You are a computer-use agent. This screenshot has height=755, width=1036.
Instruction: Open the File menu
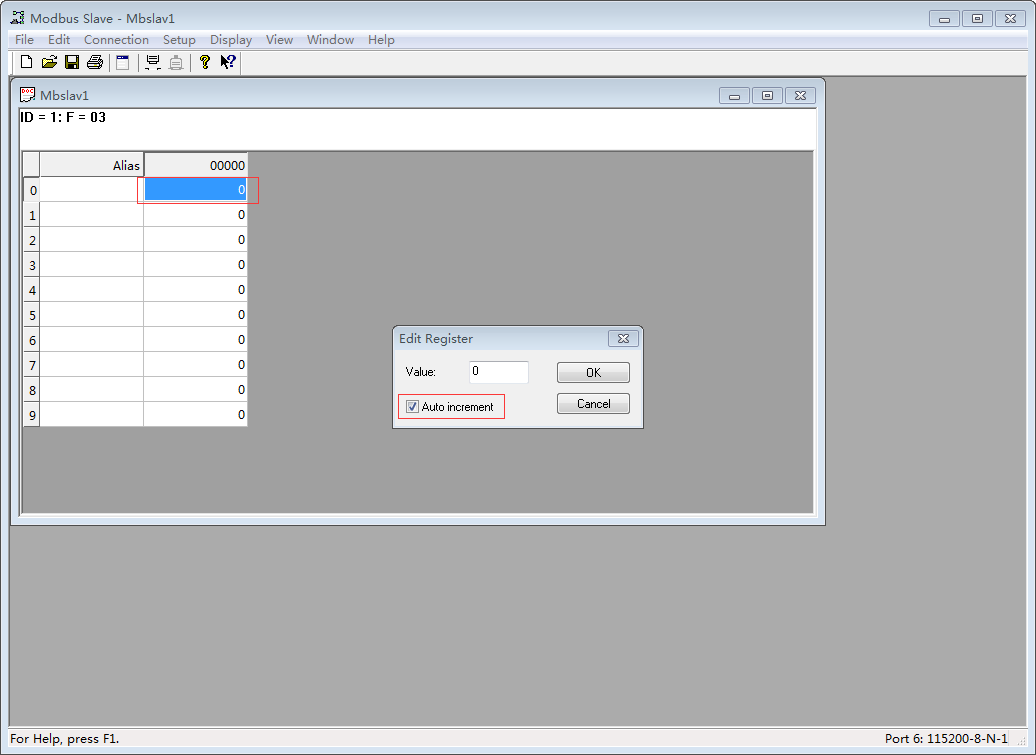coord(24,40)
